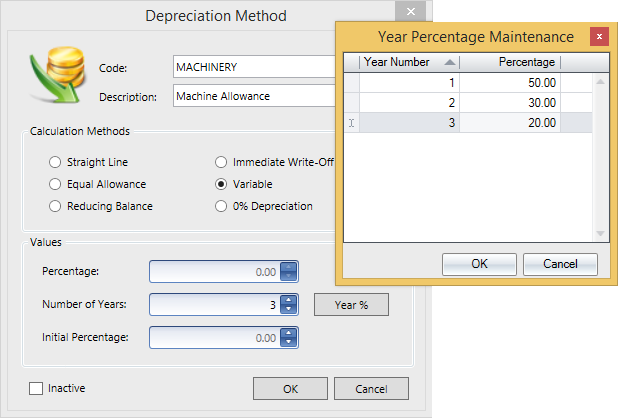
Task: Select the Variable calculation method
Action: 221,184
